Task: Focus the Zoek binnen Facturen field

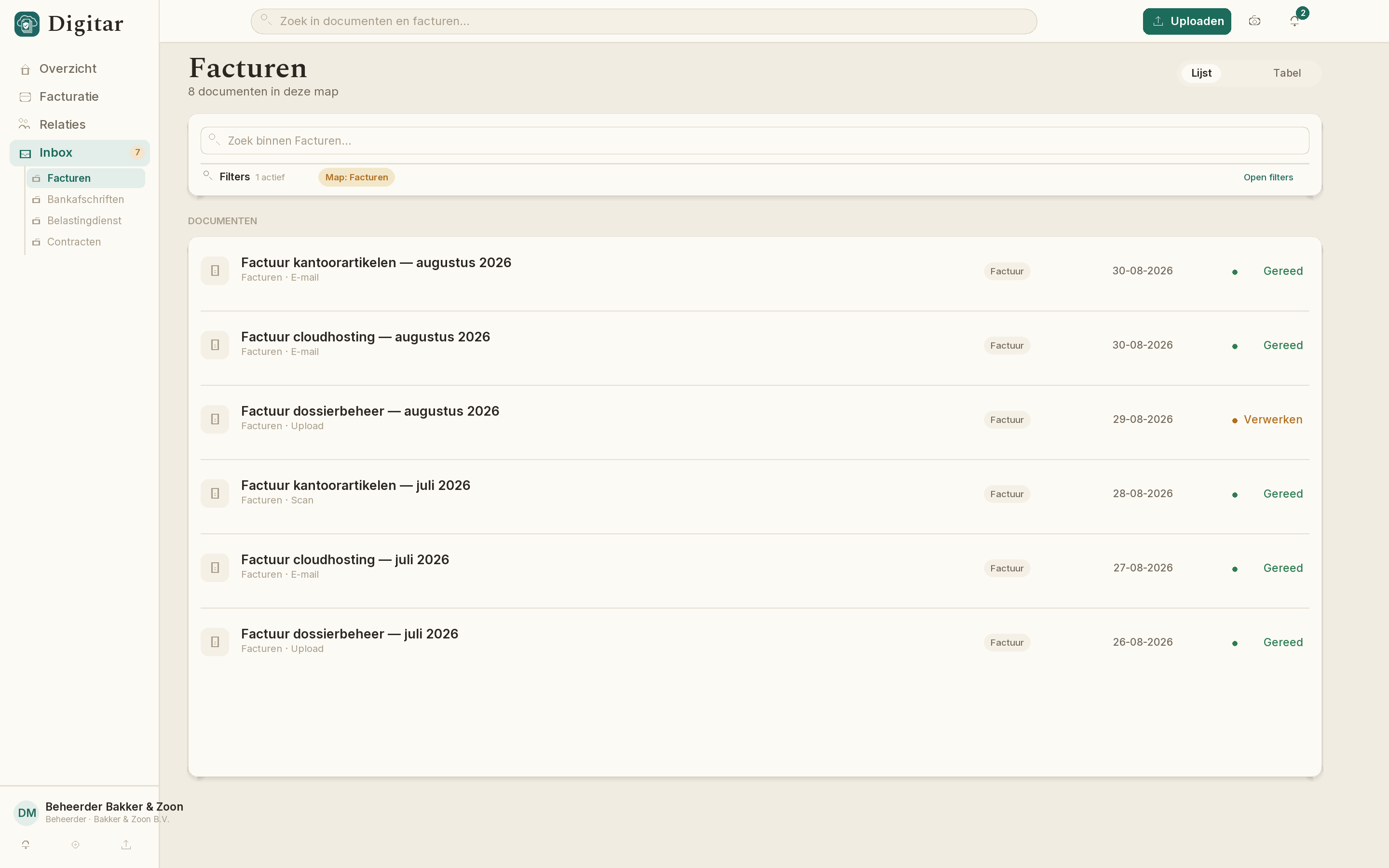Action: pos(754,141)
